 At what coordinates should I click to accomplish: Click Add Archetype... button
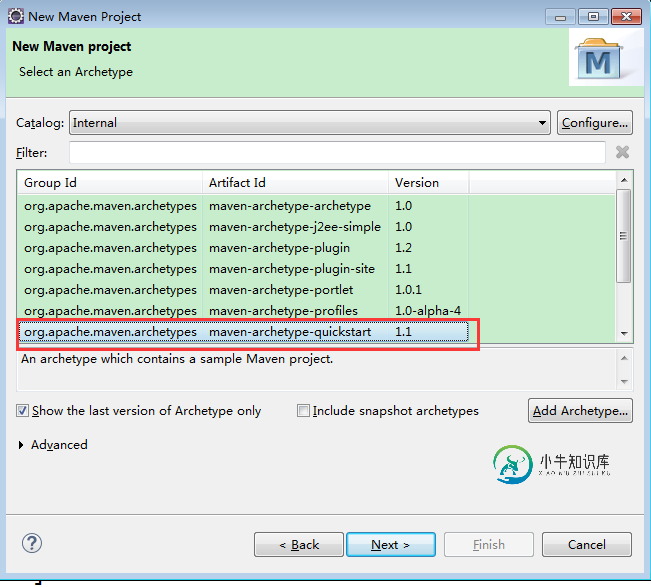tap(580, 411)
